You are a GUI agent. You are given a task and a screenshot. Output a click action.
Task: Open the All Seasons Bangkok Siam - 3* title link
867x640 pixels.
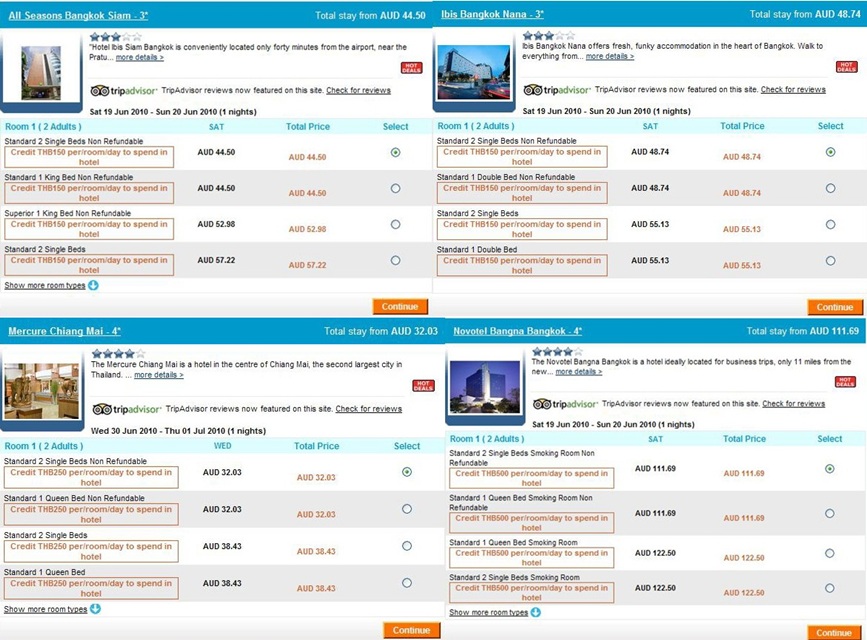pyautogui.click(x=78, y=15)
